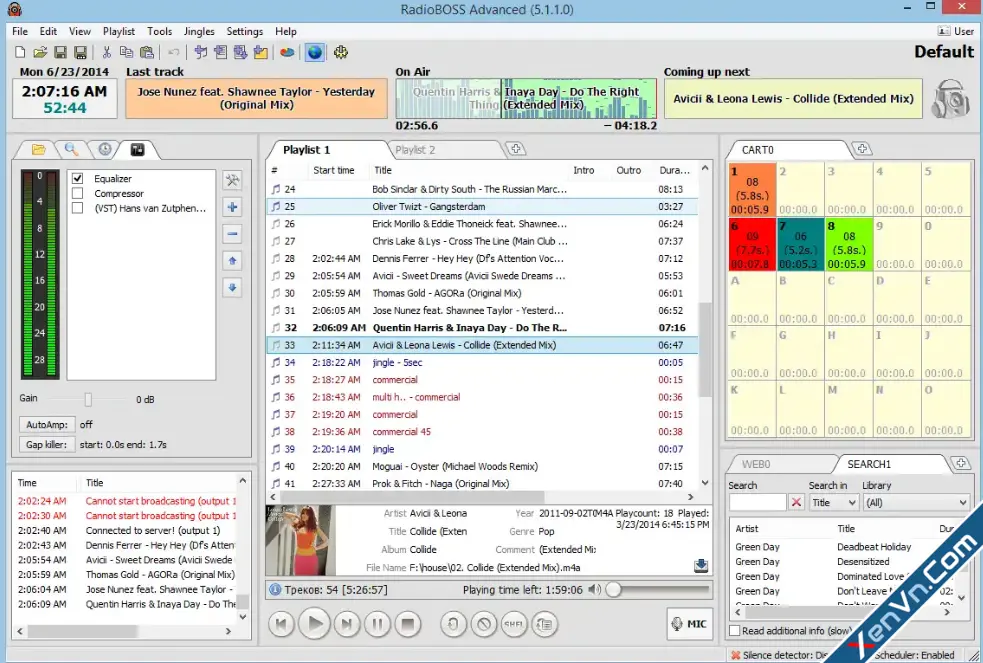This screenshot has height=663, width=983.
Task: Click the blue plus add-effect button
Action: [x=232, y=207]
